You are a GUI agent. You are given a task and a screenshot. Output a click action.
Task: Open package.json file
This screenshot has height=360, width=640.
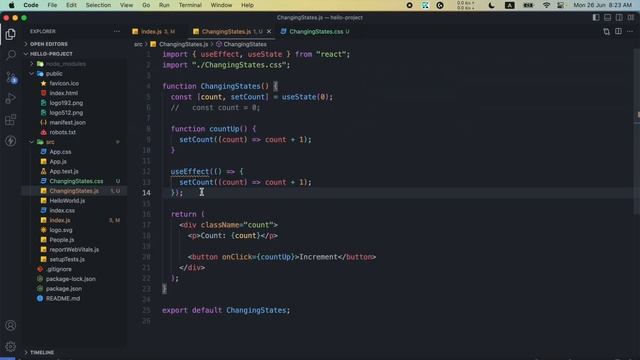[64, 289]
